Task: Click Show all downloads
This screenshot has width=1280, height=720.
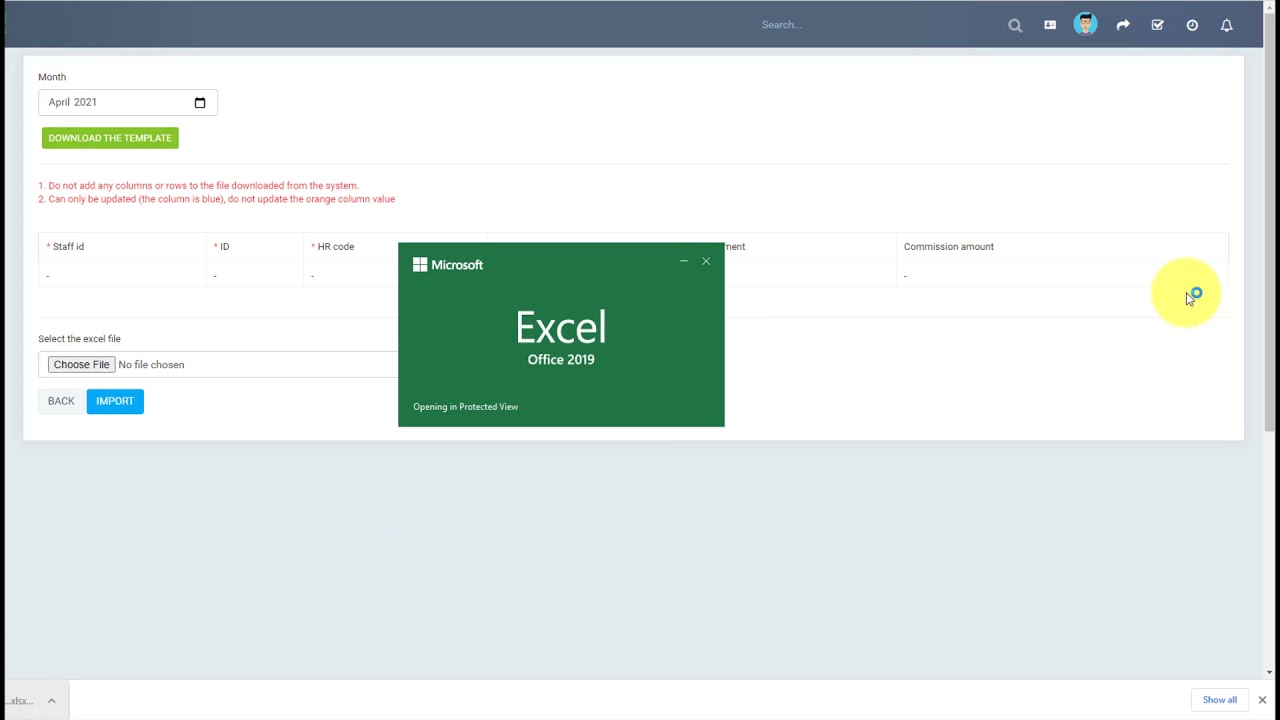Action: coord(1219,700)
